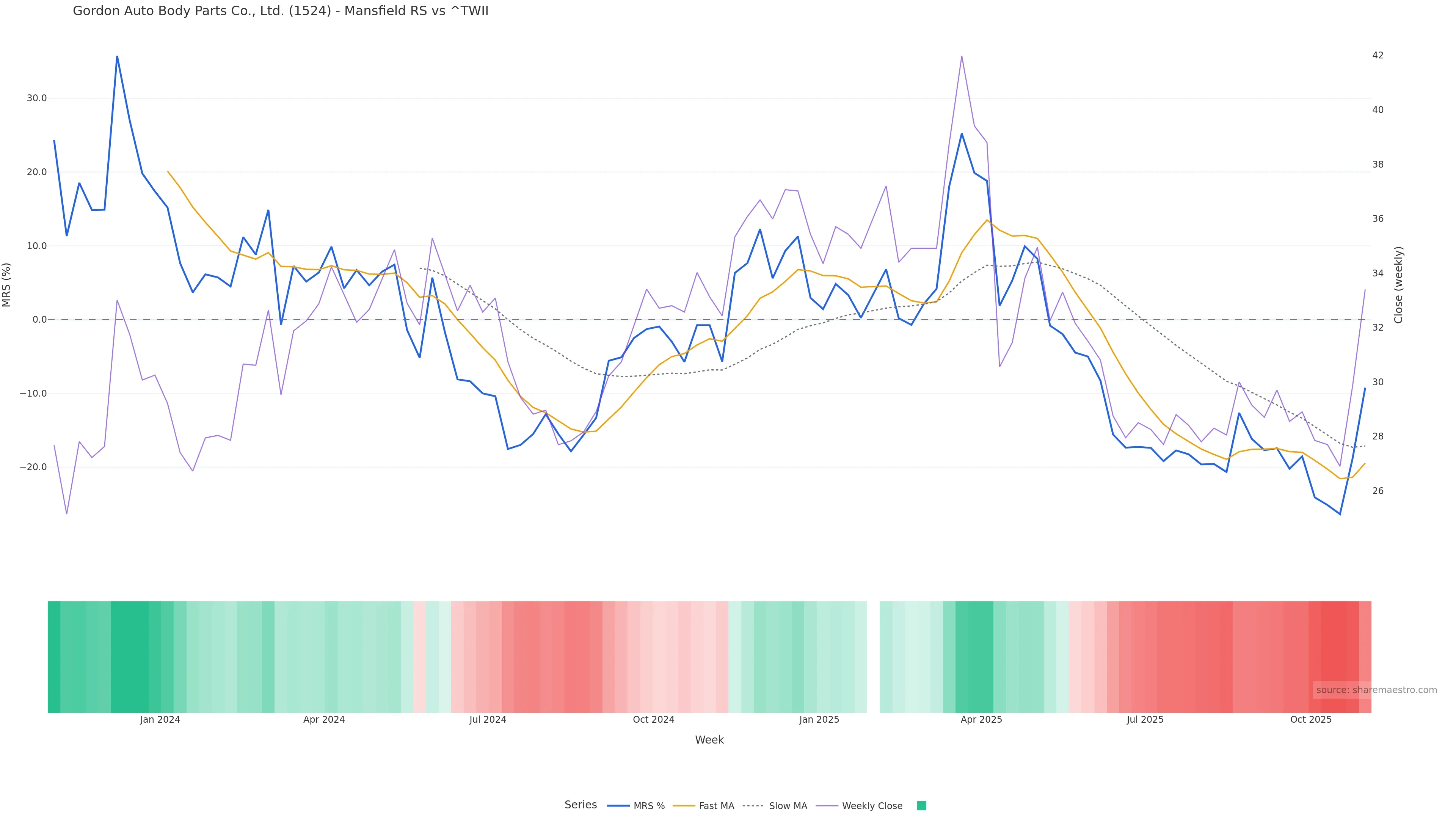Click the Apr 2024 x-axis tick label
The image size is (1456, 819).
pos(324,720)
